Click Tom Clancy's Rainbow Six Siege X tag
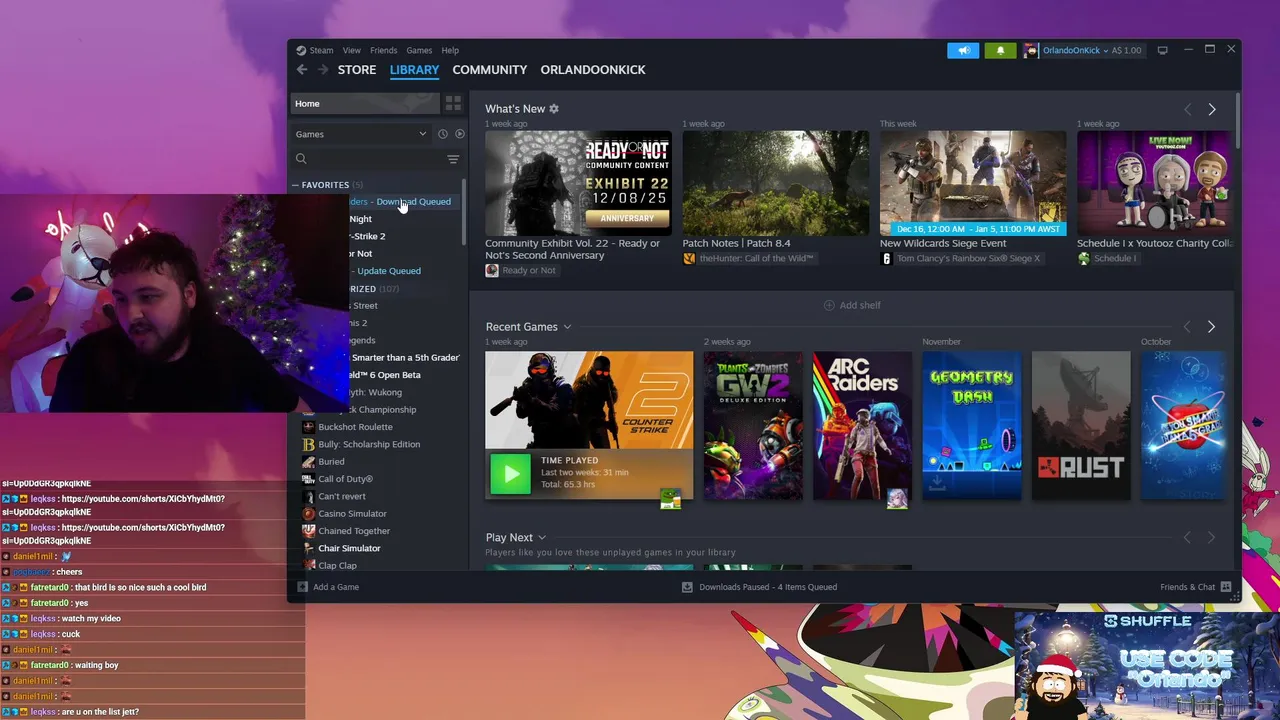 tap(960, 258)
